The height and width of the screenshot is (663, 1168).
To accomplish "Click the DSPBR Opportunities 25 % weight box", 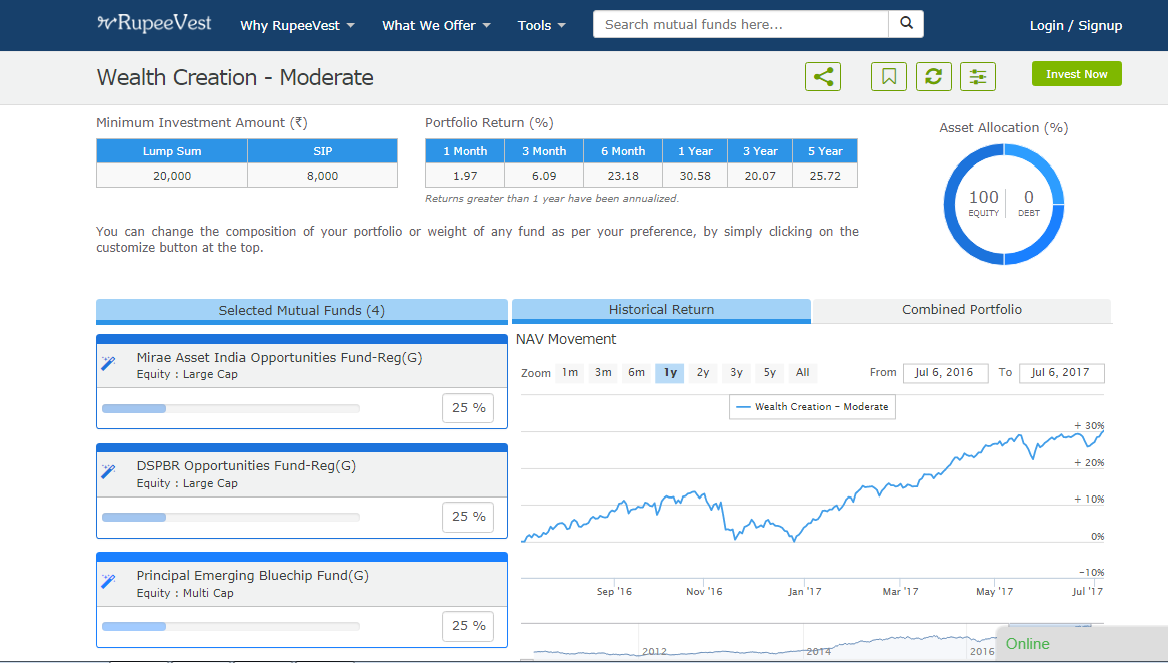I will 468,517.
